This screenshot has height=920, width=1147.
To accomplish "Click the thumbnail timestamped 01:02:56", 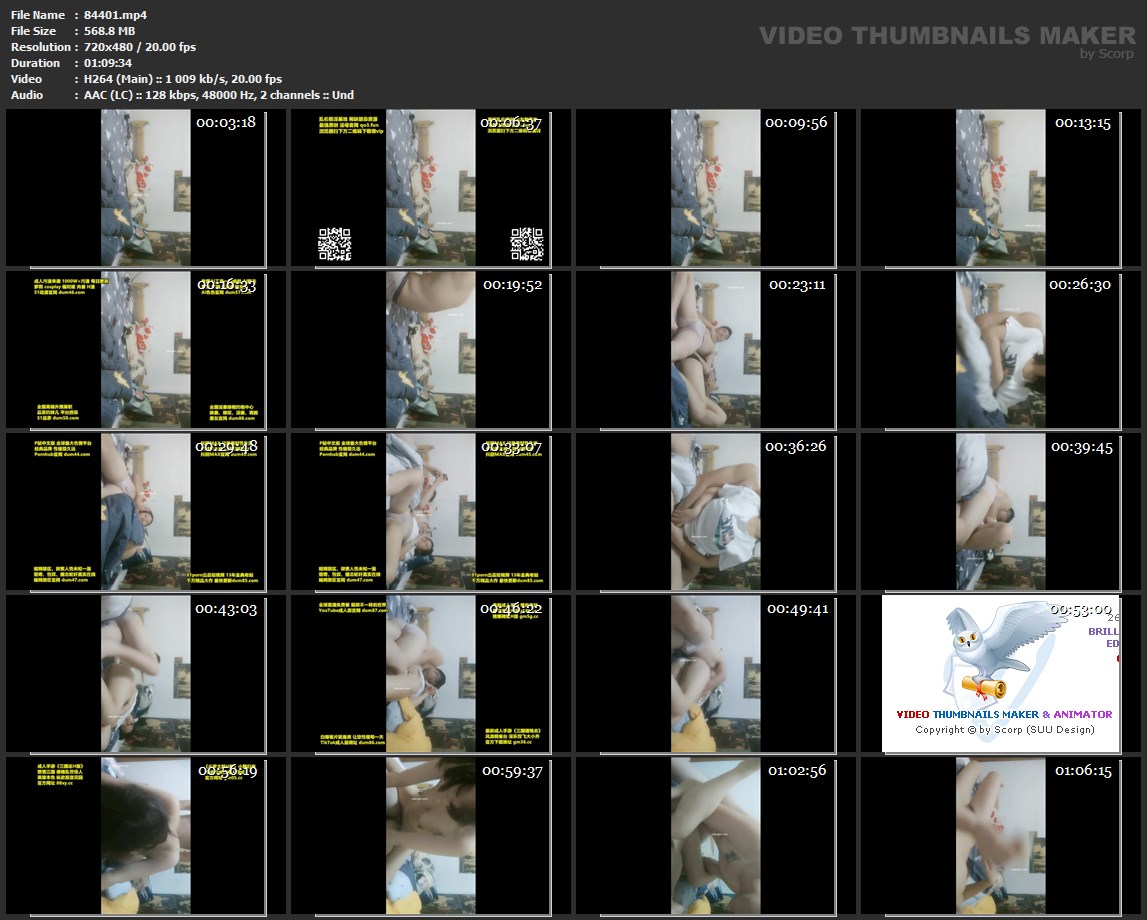I will 714,836.
